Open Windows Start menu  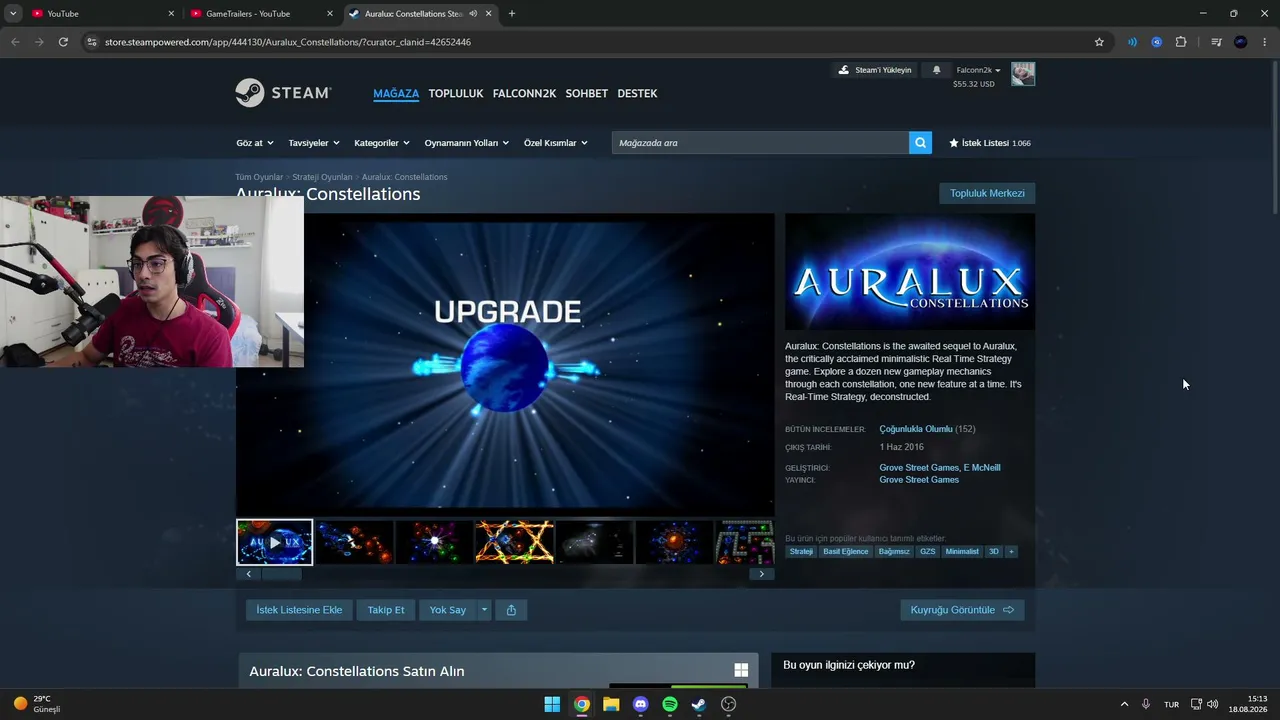552,704
